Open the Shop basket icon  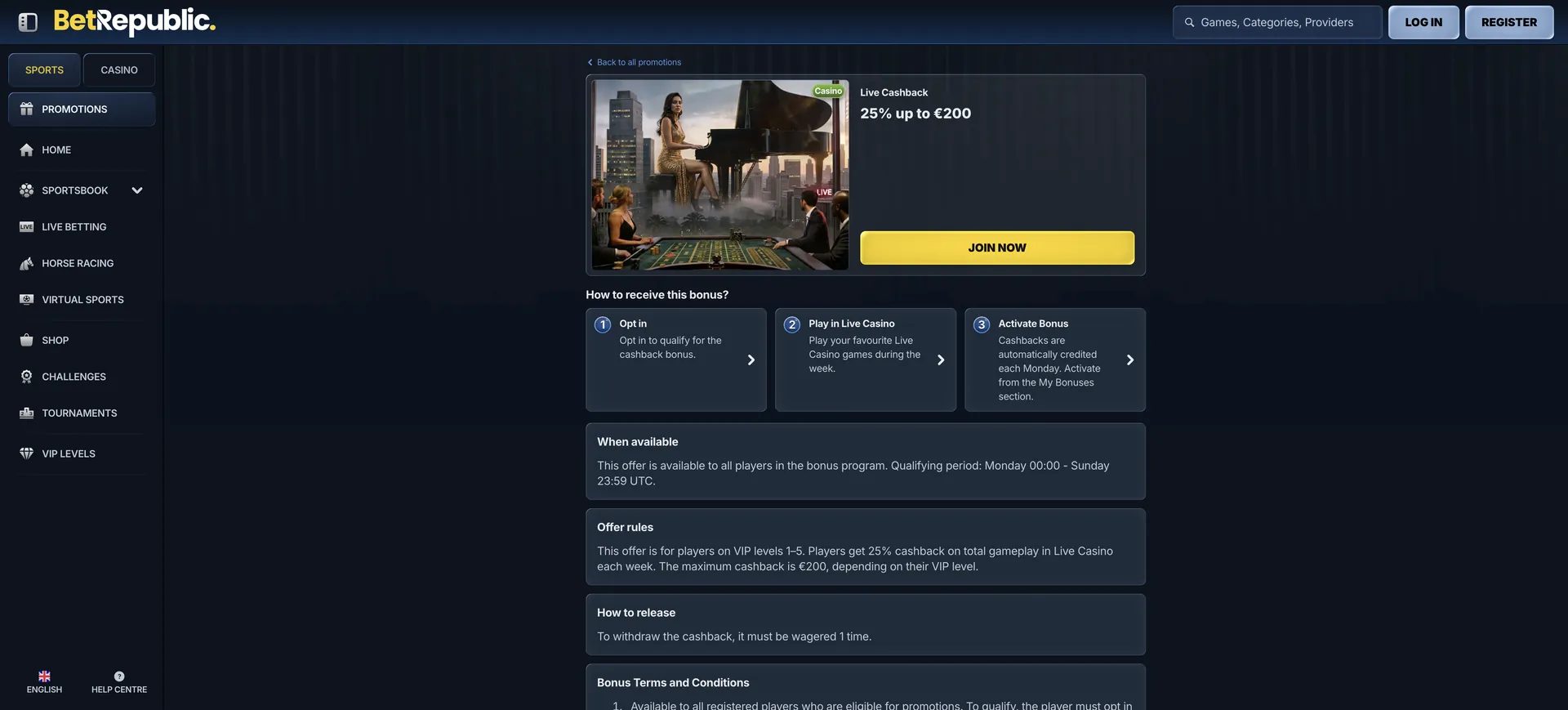[27, 340]
